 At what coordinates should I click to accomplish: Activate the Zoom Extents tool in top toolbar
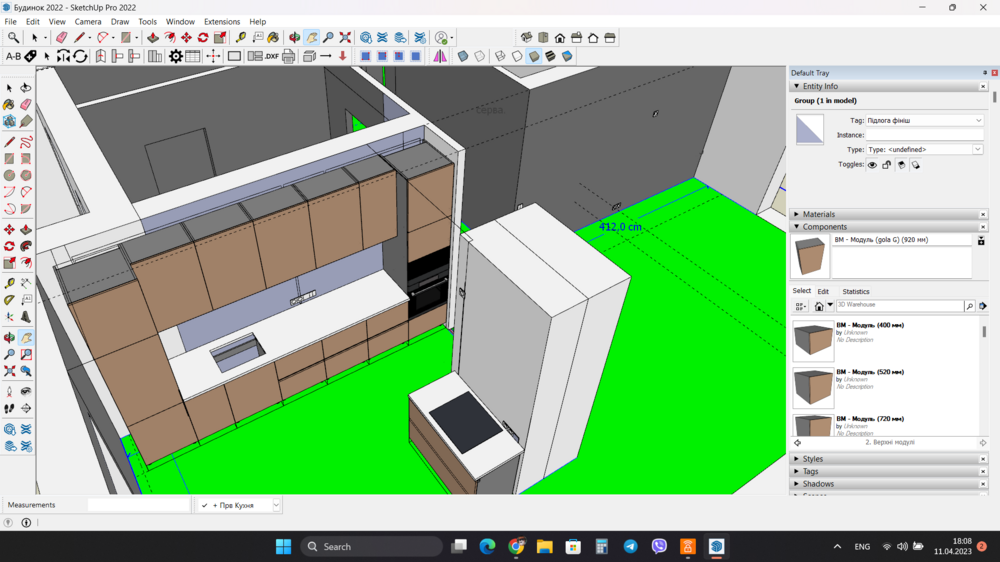pyautogui.click(x=345, y=38)
